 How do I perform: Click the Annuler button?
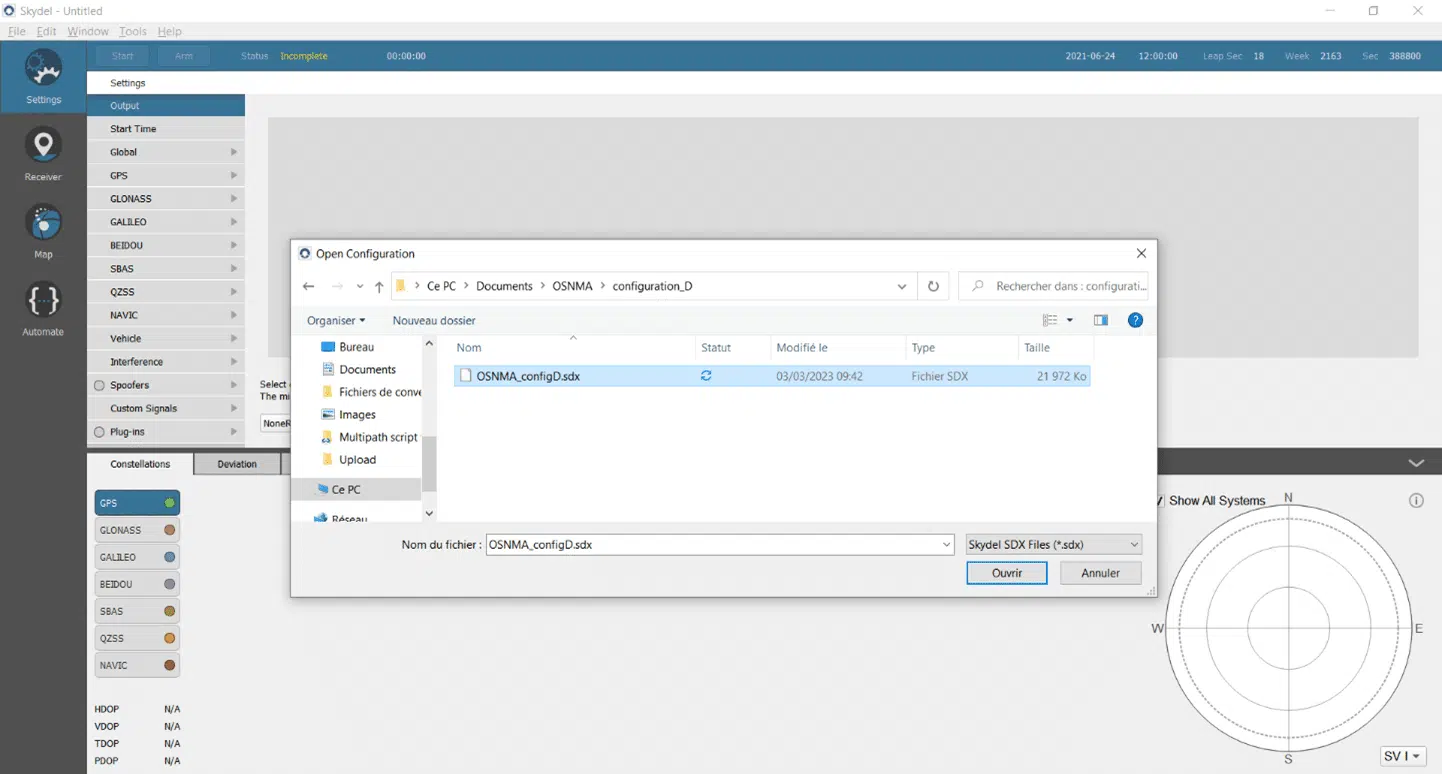1100,573
